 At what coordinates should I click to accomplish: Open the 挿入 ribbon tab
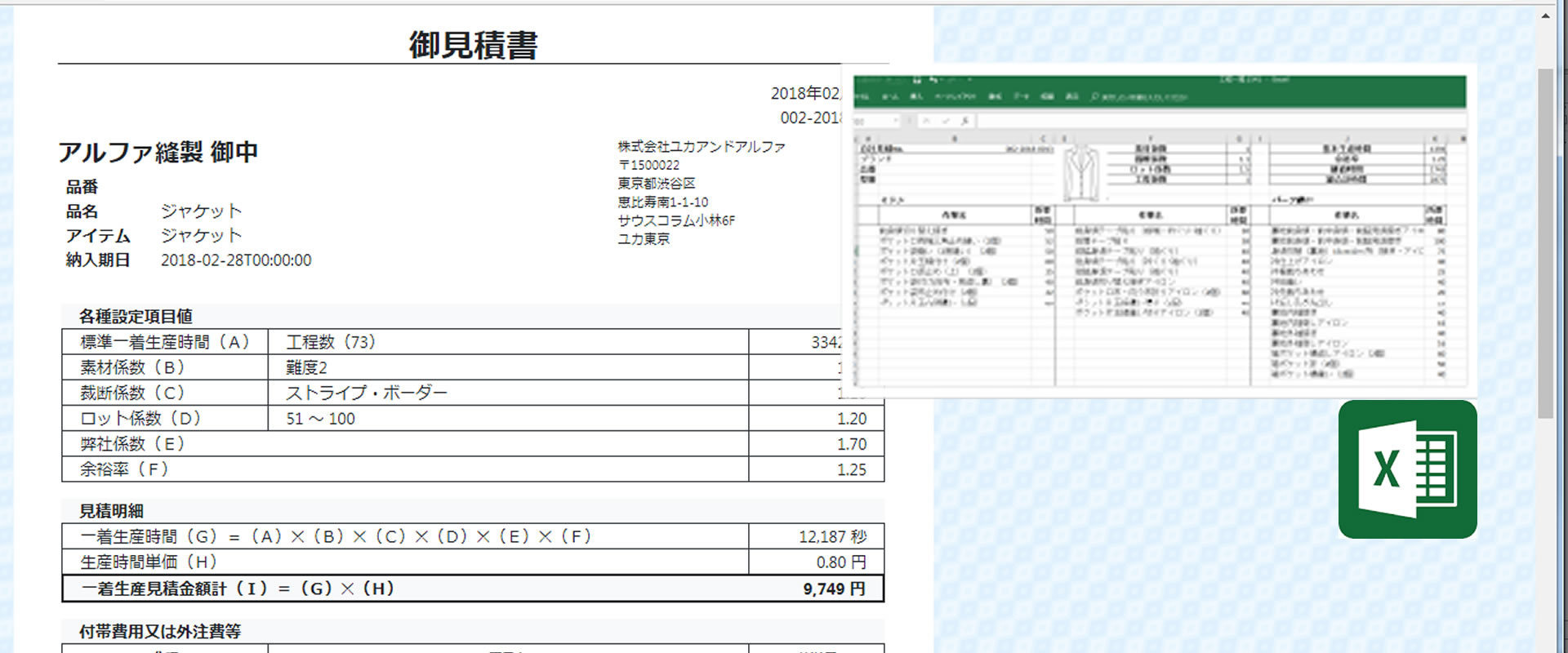(916, 97)
